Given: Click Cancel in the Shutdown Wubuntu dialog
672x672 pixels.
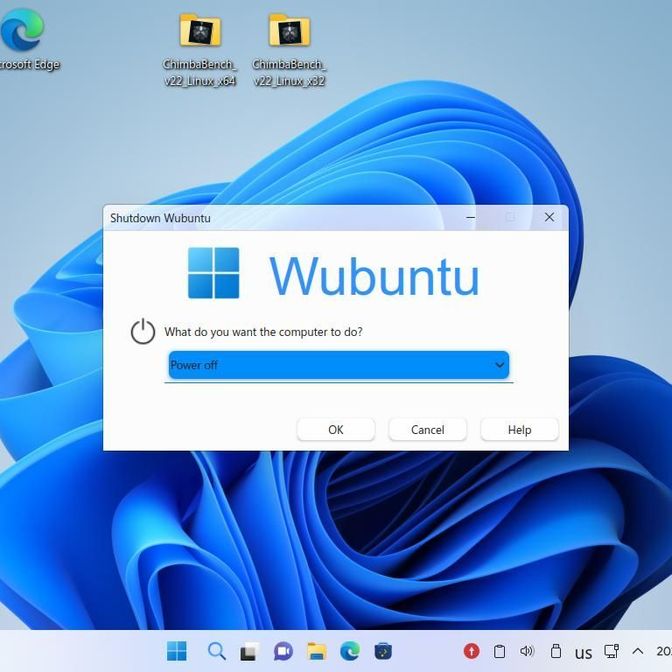Looking at the screenshot, I should point(428,429).
